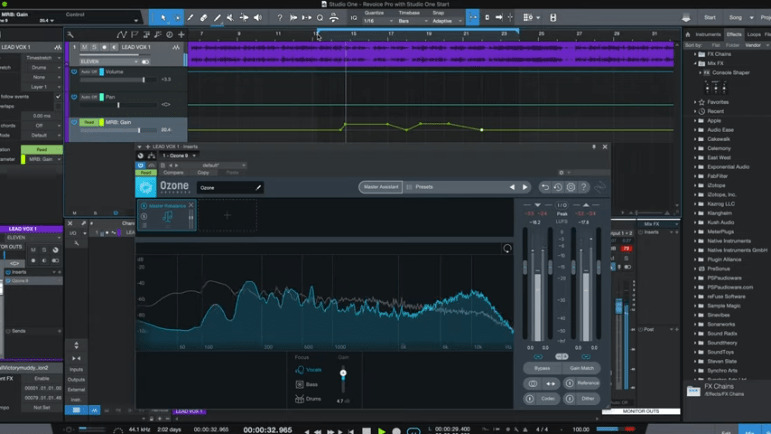Click the Master Assistant button
The width and height of the screenshot is (771, 434).
click(380, 187)
